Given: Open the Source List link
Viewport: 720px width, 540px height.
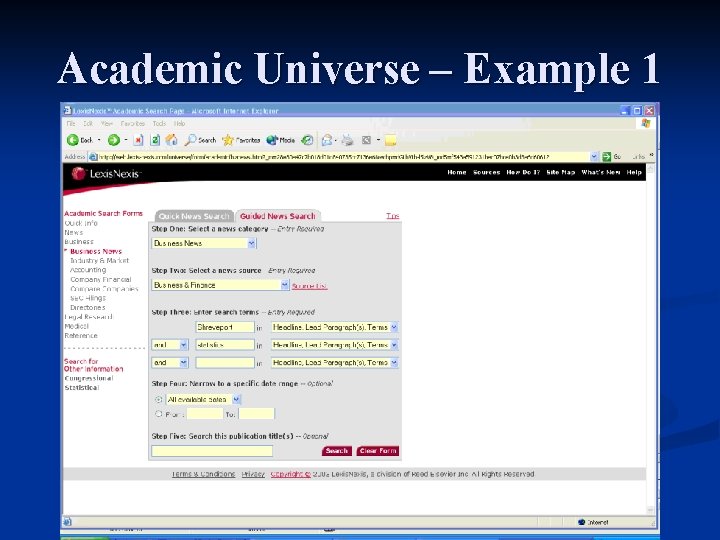Looking at the screenshot, I should pyautogui.click(x=309, y=286).
